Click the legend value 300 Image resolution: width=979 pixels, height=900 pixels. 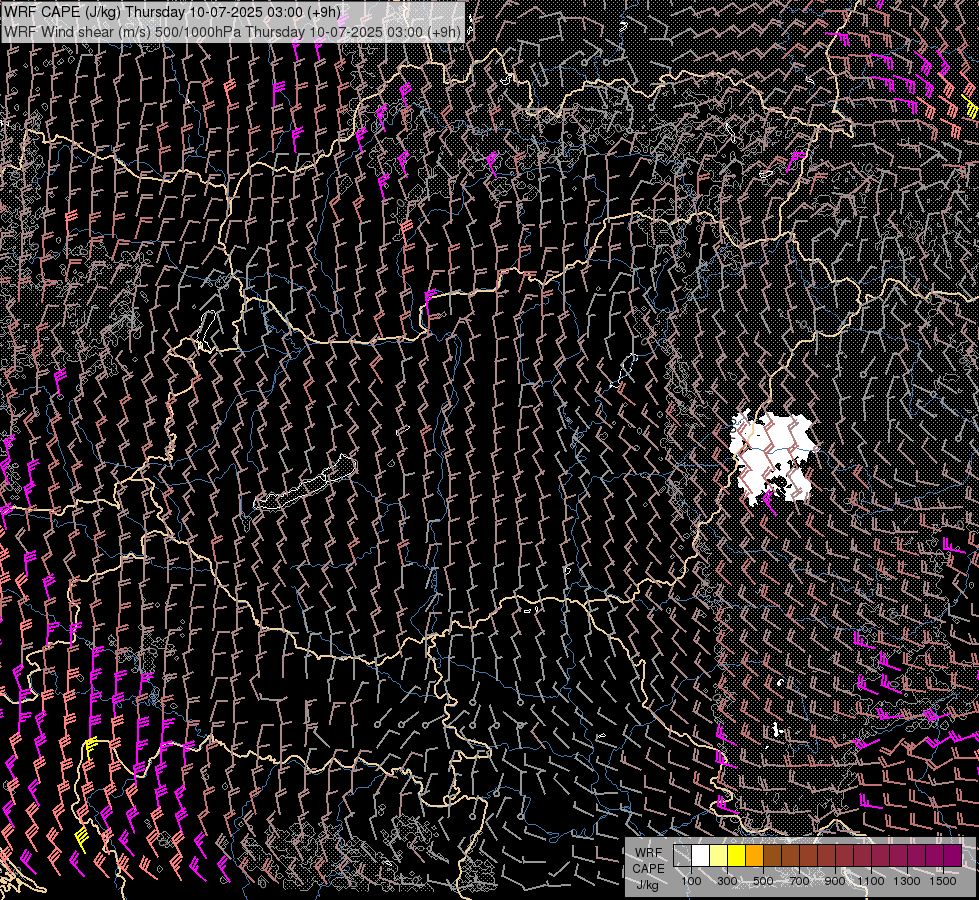coord(727,881)
